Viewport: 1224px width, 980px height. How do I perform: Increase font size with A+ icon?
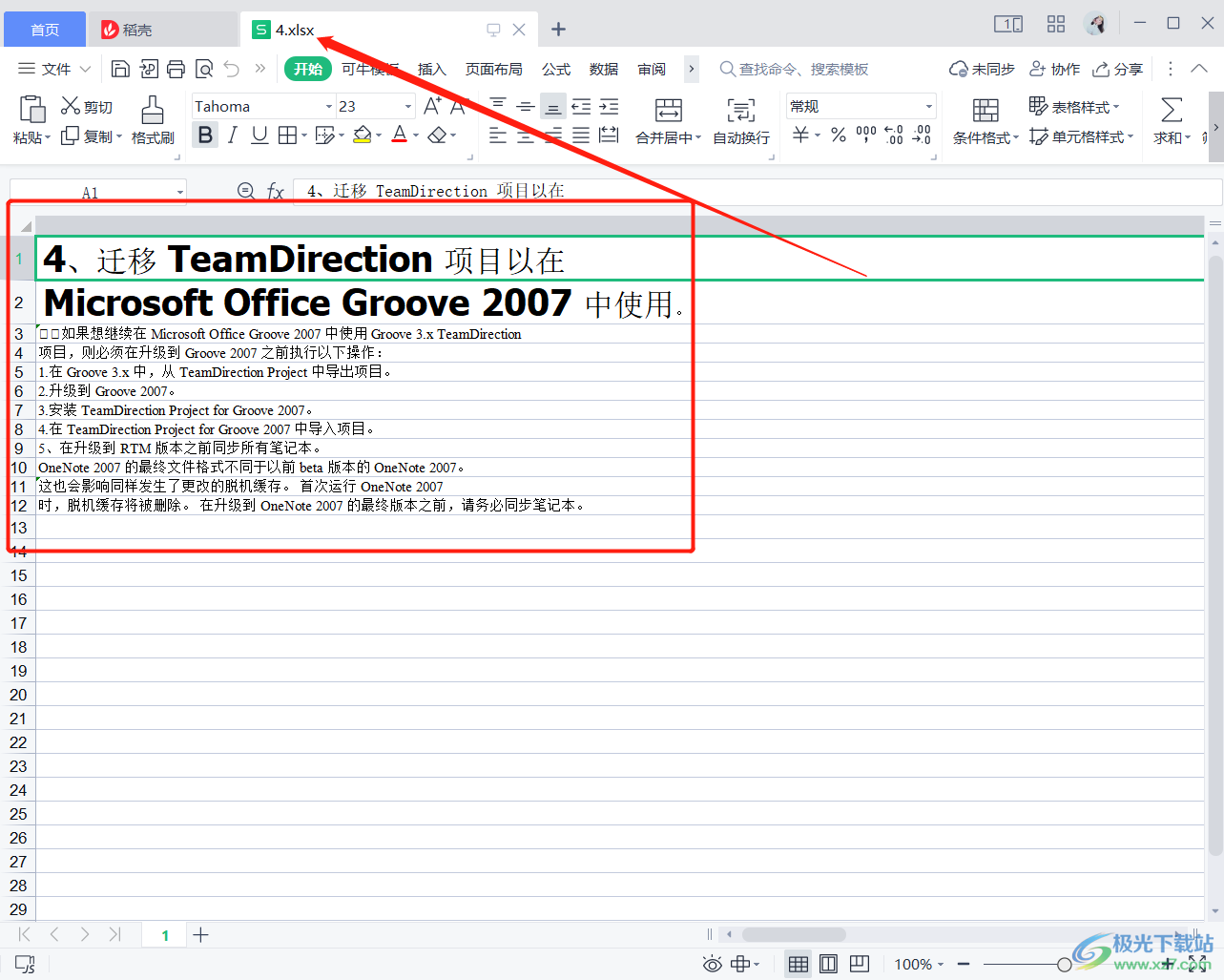432,106
